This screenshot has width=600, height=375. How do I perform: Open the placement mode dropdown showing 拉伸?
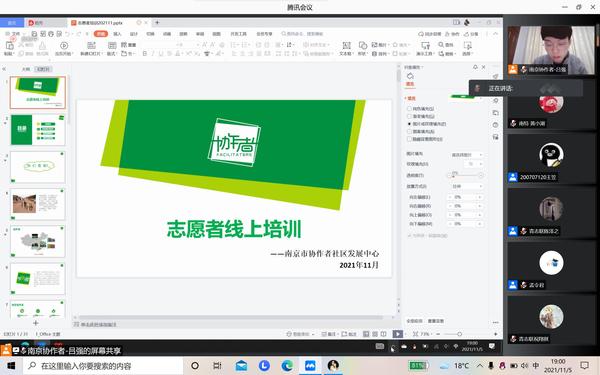click(466, 186)
